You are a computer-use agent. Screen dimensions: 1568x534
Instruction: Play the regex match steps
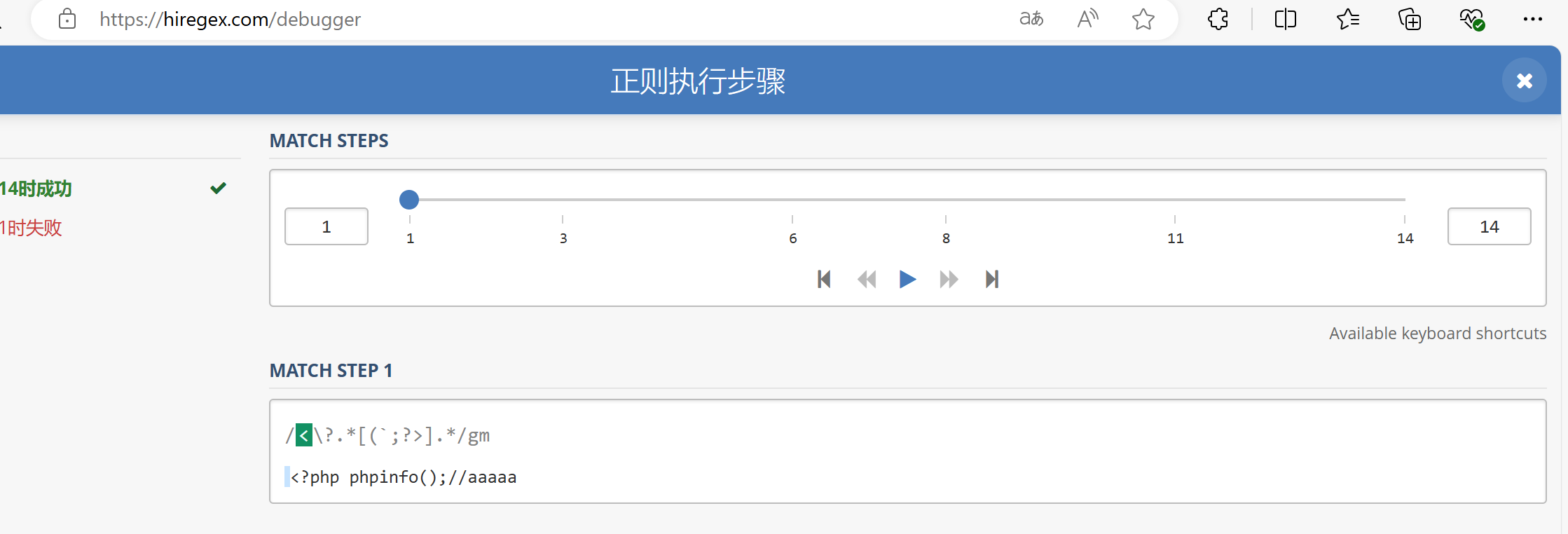point(907,280)
